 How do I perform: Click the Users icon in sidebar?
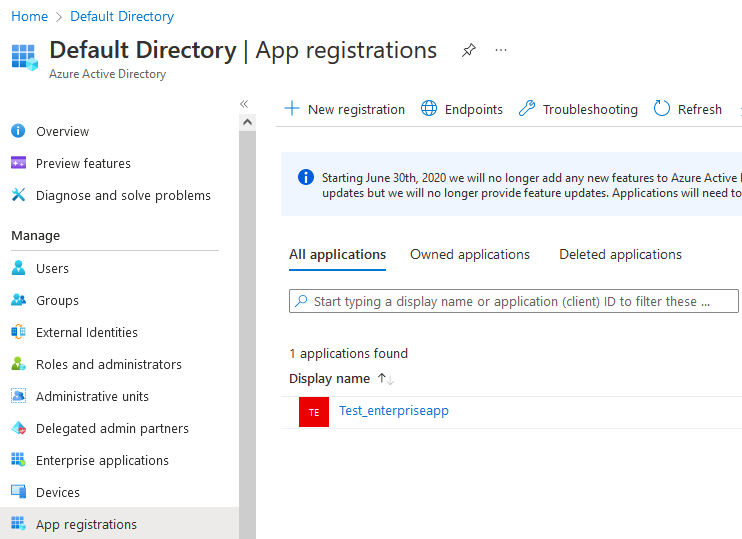pos(18,268)
